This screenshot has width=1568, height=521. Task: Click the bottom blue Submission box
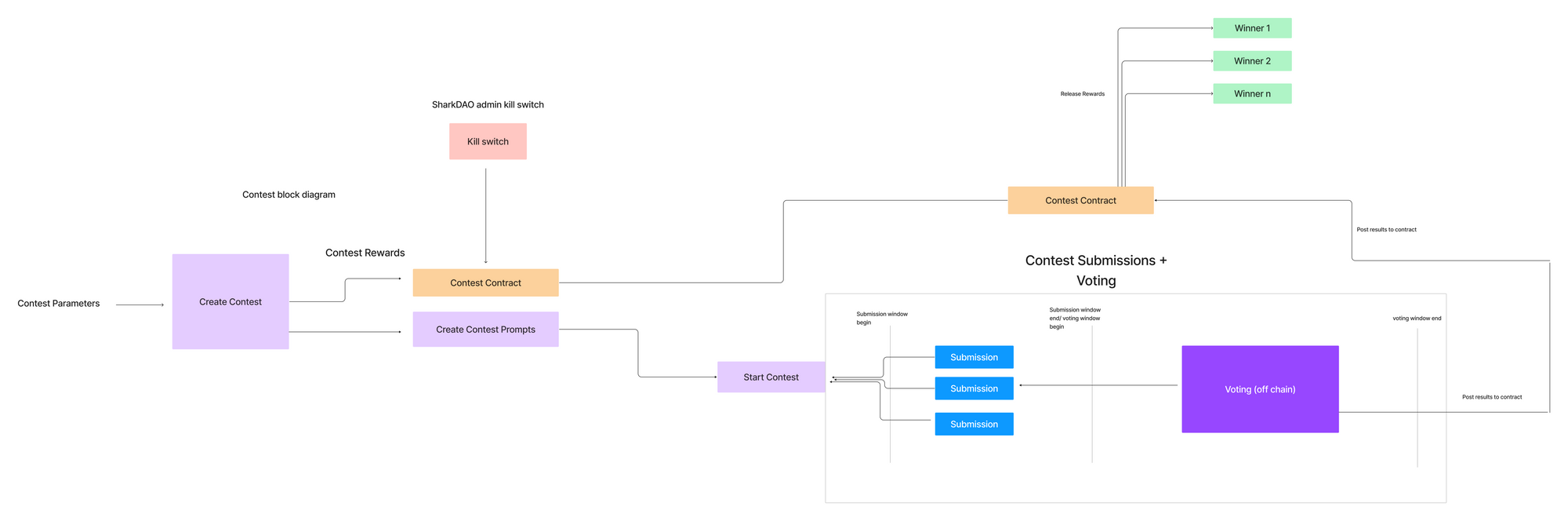(x=974, y=424)
